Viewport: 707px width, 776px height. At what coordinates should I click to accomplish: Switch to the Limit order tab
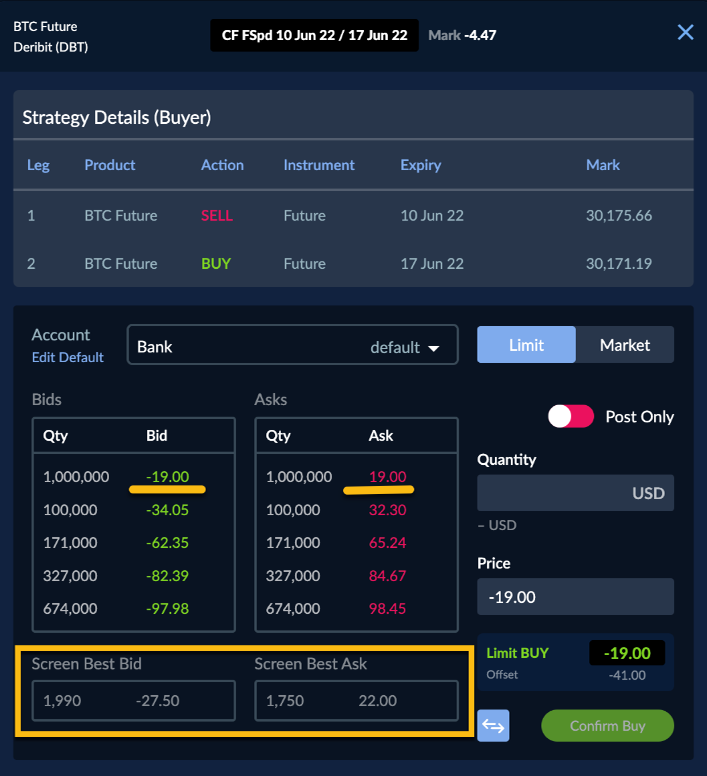click(526, 345)
